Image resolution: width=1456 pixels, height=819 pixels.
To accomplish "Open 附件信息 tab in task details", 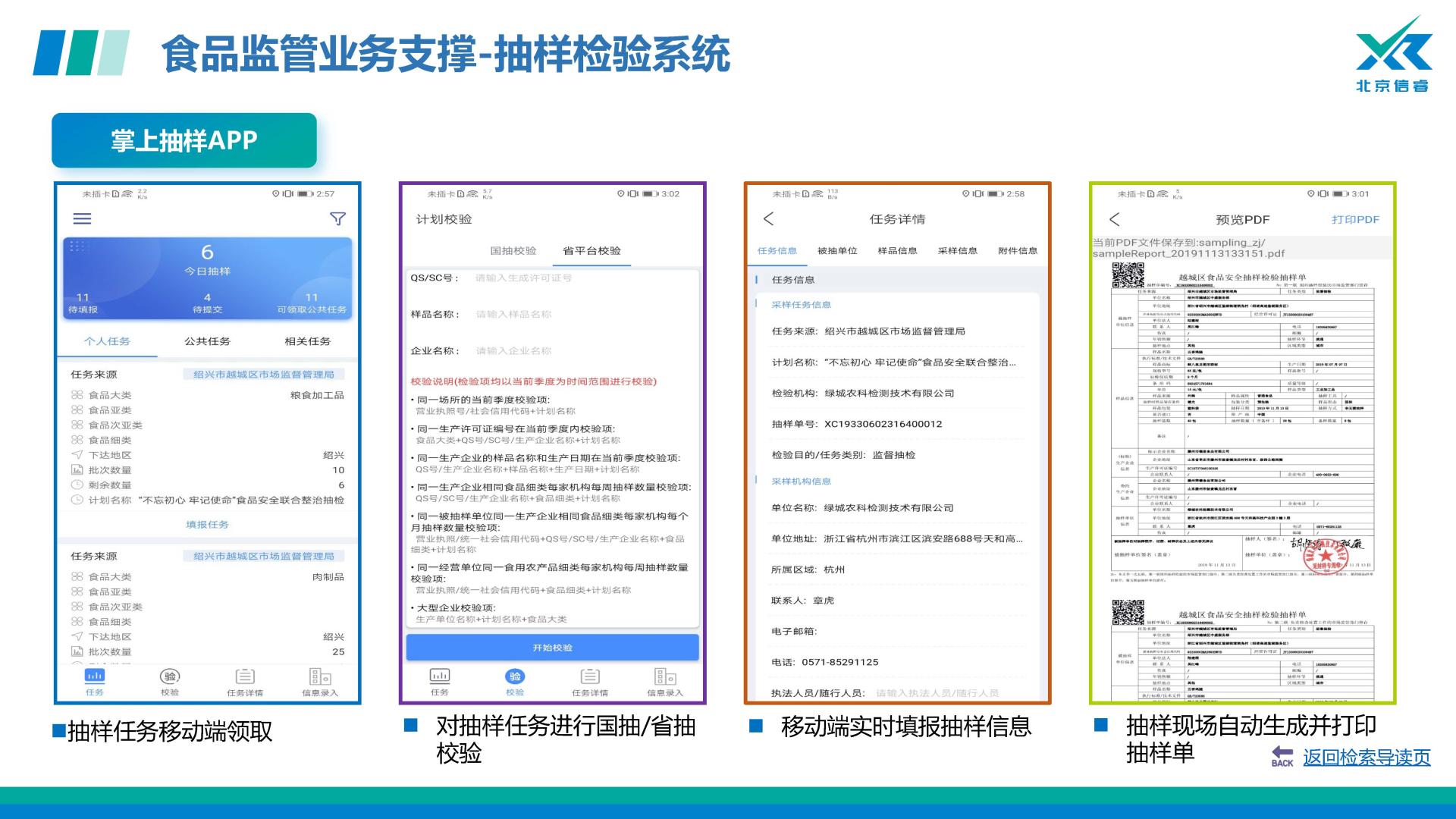I will coord(1018,250).
